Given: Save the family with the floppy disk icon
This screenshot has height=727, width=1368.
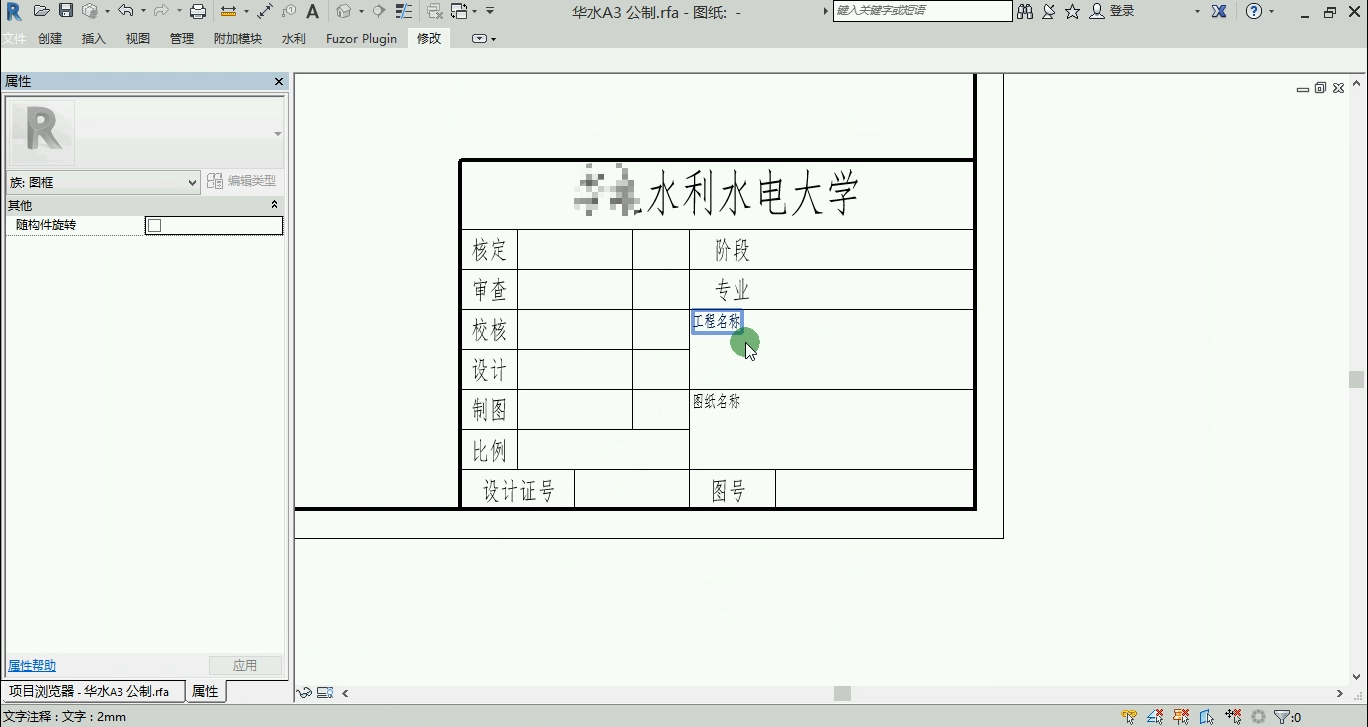Looking at the screenshot, I should tap(66, 11).
